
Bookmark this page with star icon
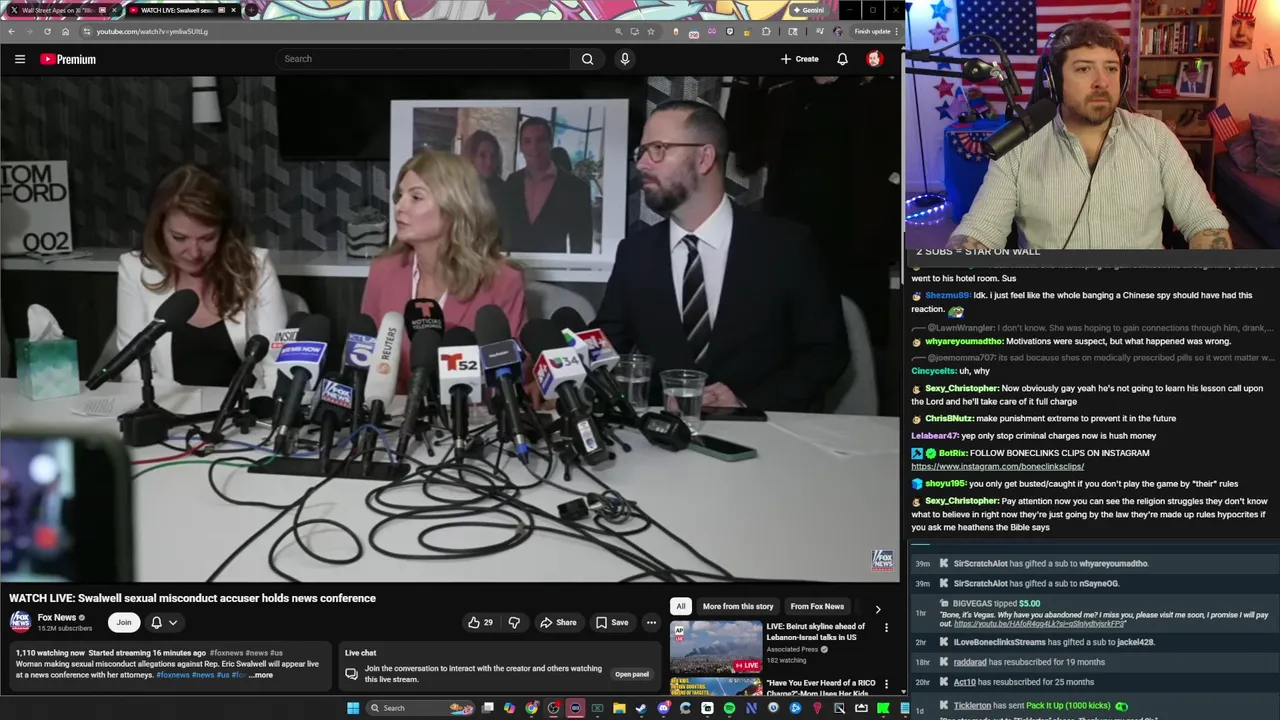click(651, 31)
